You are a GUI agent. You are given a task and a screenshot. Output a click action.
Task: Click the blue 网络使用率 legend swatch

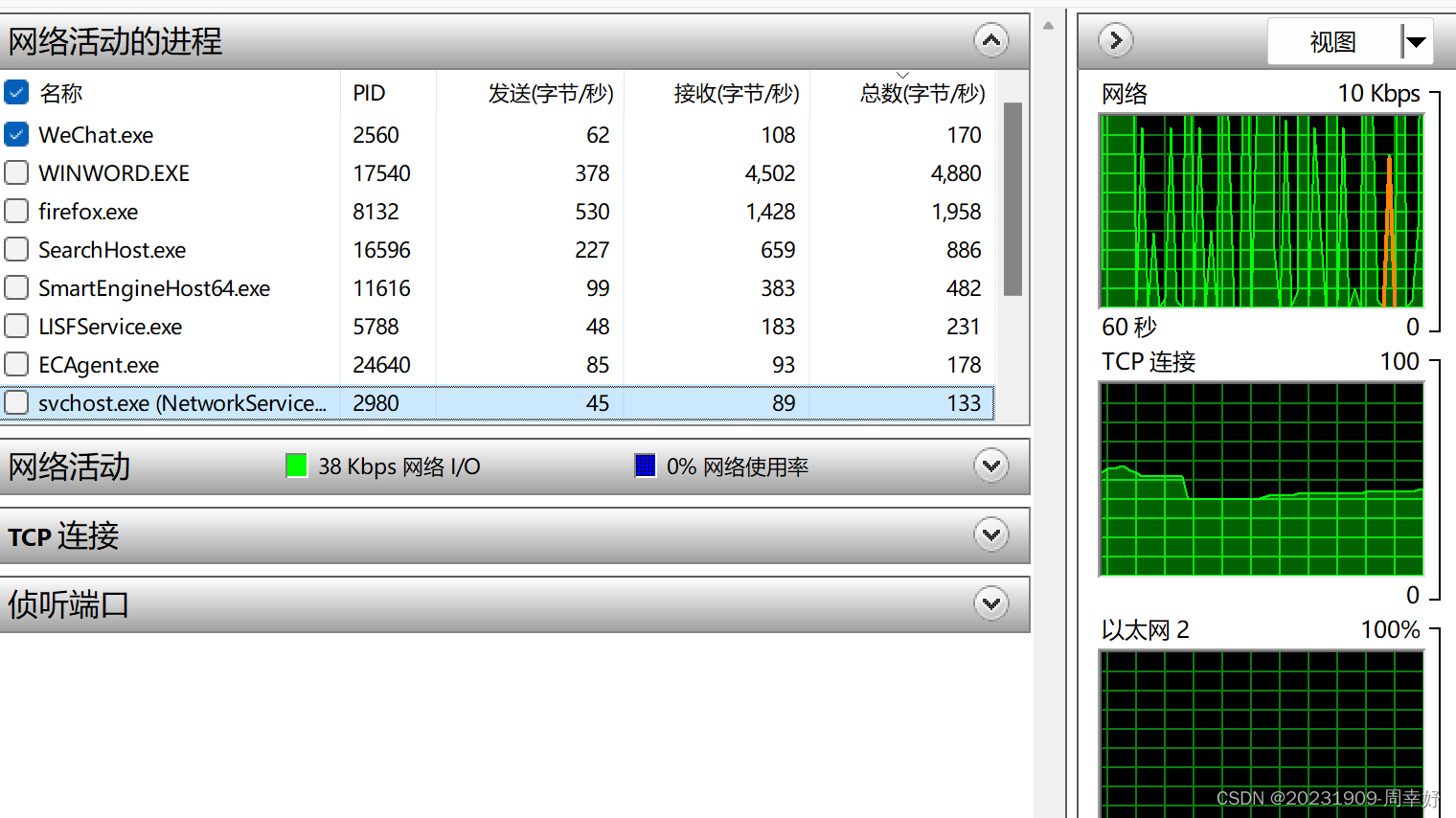645,466
